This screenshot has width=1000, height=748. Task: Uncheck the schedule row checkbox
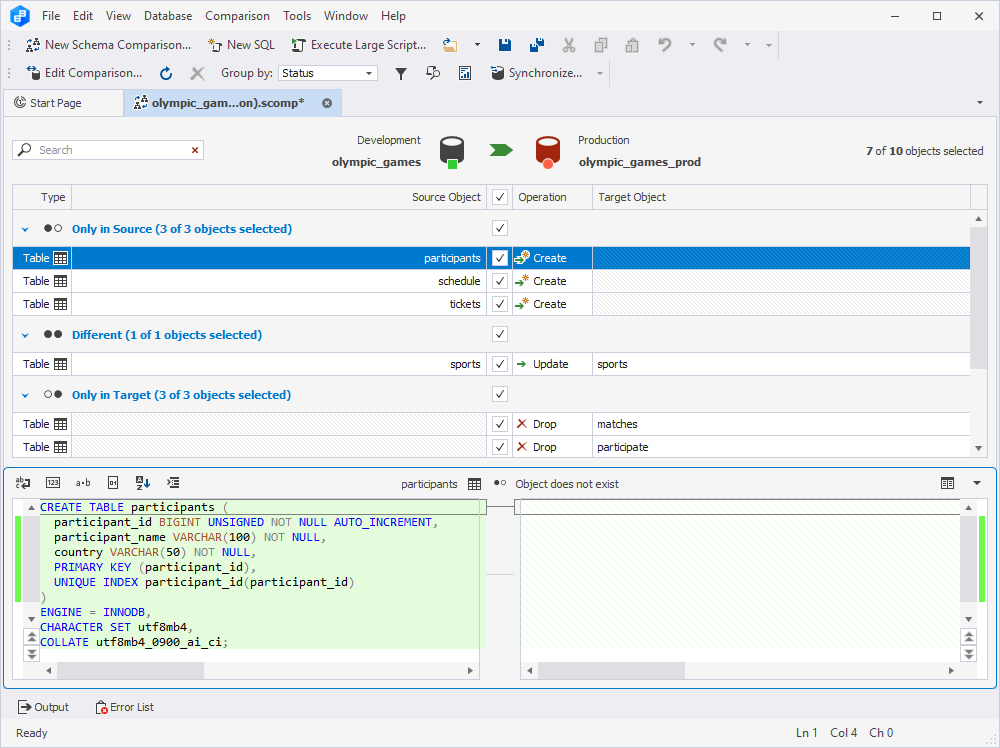[x=500, y=281]
